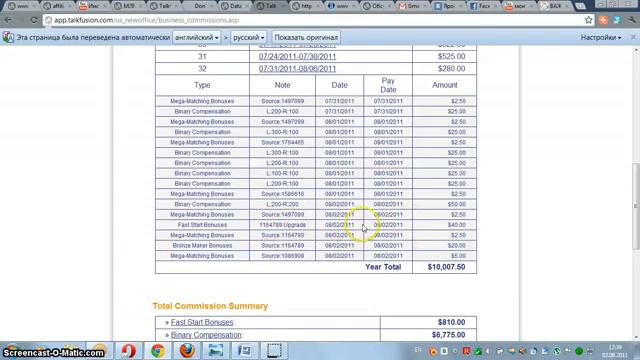Click the translate bar icon
The width and height of the screenshot is (640, 360).
8,37
